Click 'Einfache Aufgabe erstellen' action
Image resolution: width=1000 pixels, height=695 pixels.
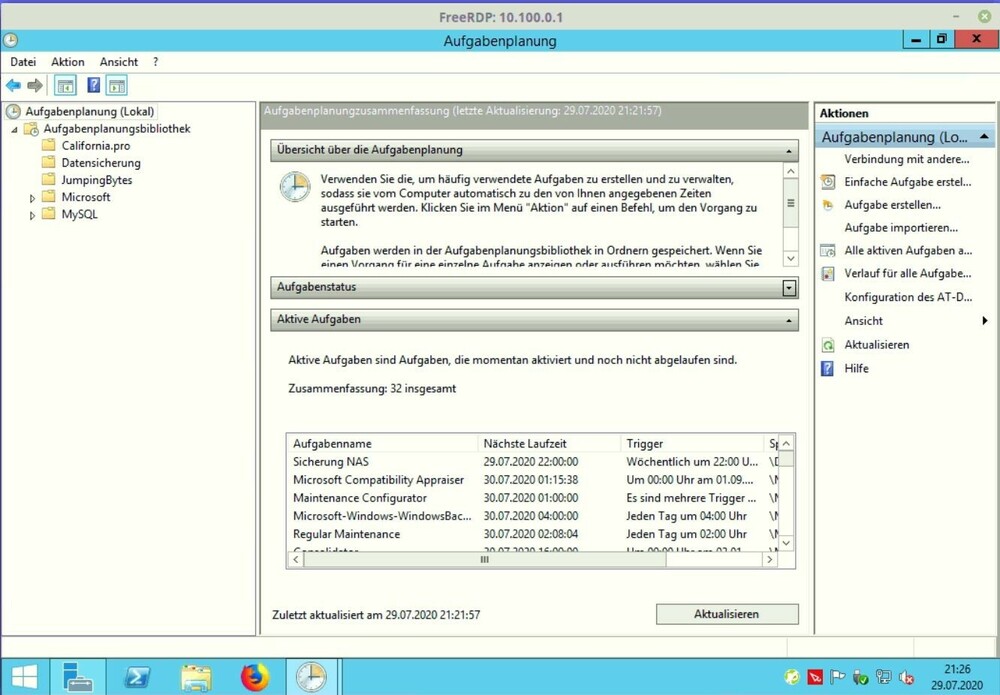coord(907,182)
